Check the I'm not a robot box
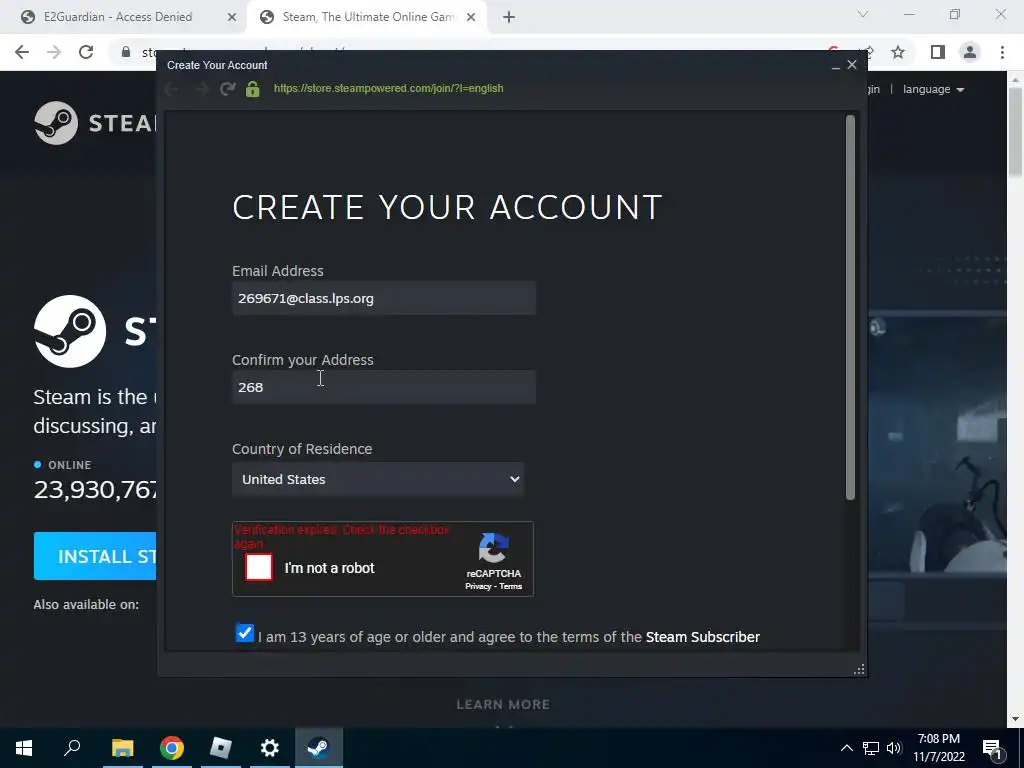This screenshot has width=1024, height=768. 259,567
